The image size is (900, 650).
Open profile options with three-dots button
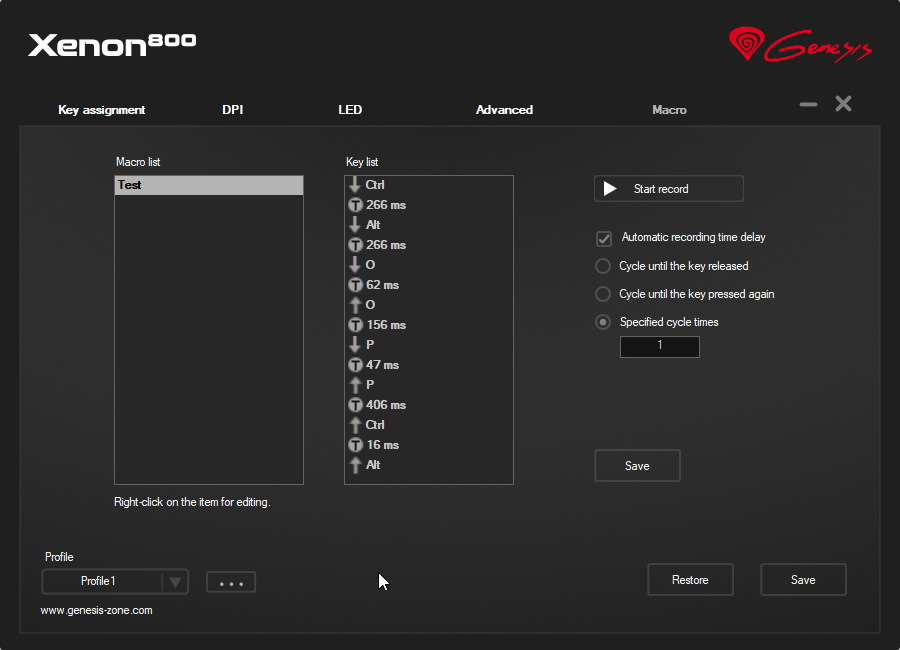coord(231,582)
